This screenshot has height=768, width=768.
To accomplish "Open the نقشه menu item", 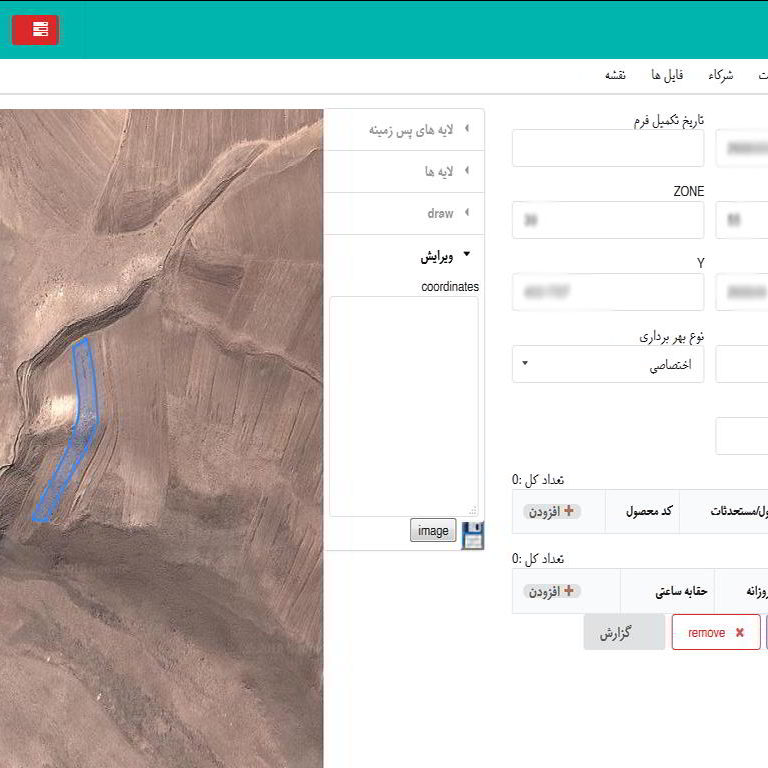I will tap(615, 76).
